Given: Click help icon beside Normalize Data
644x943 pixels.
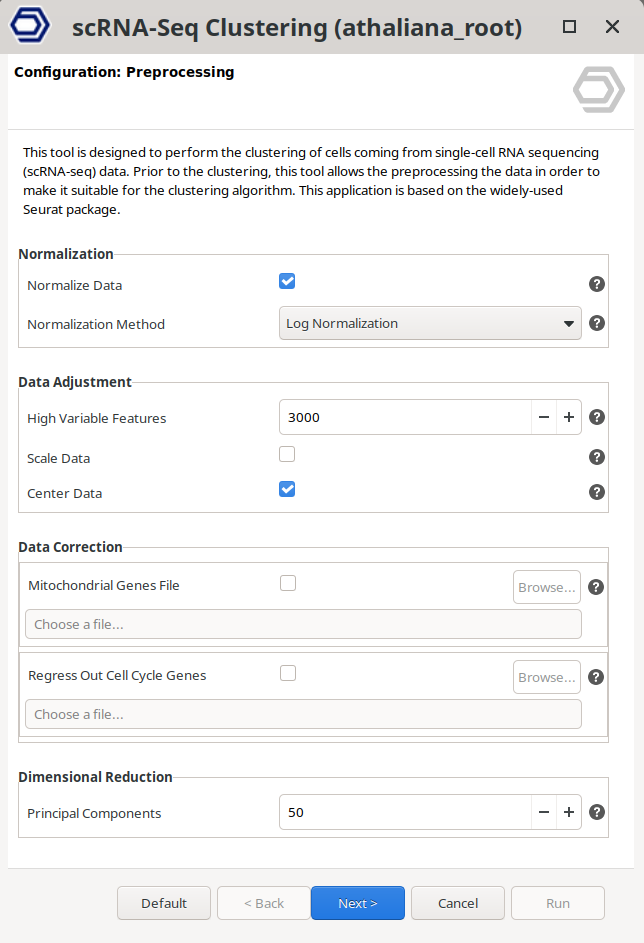Looking at the screenshot, I should 597,284.
